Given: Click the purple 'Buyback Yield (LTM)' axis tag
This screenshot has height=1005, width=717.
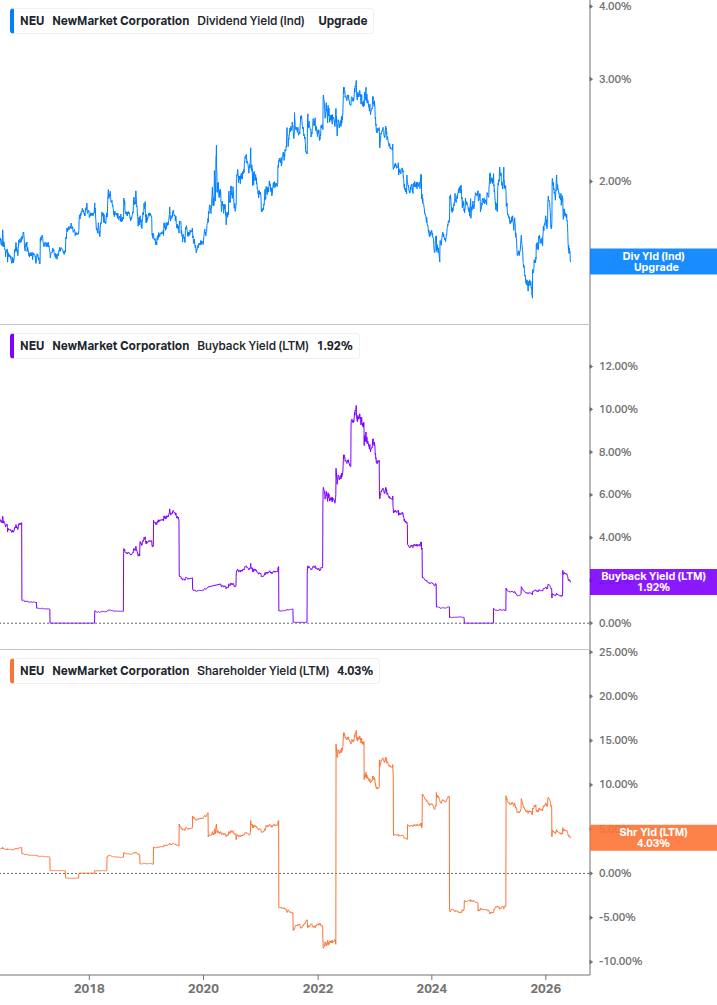Looking at the screenshot, I should pos(653,582).
